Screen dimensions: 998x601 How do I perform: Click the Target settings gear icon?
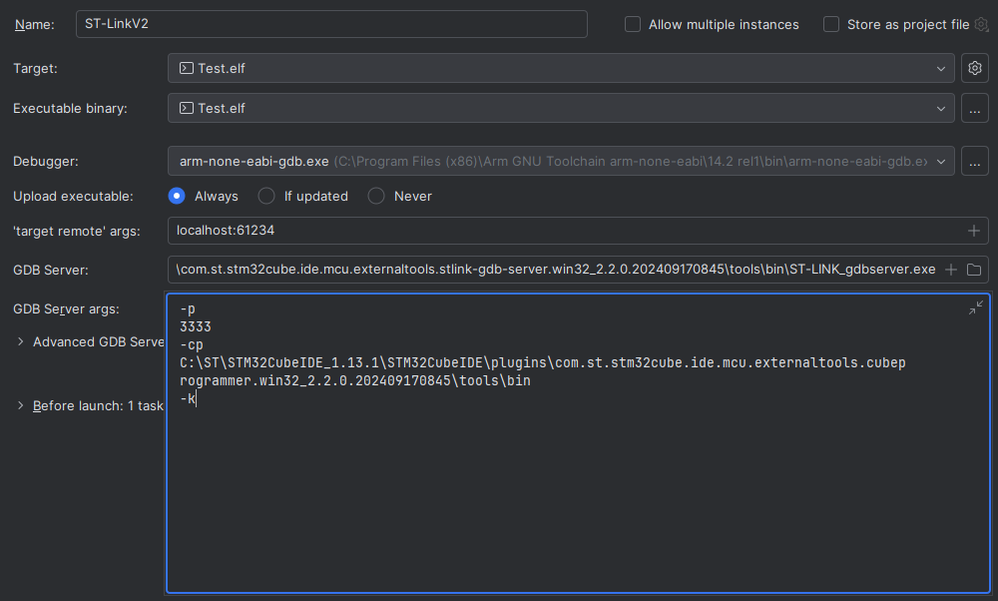(974, 69)
